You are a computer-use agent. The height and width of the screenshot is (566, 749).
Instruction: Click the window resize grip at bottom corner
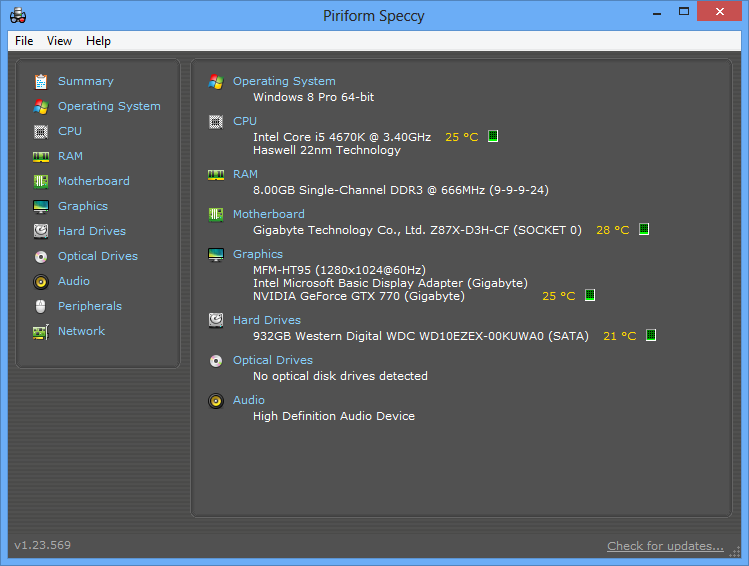(735, 552)
